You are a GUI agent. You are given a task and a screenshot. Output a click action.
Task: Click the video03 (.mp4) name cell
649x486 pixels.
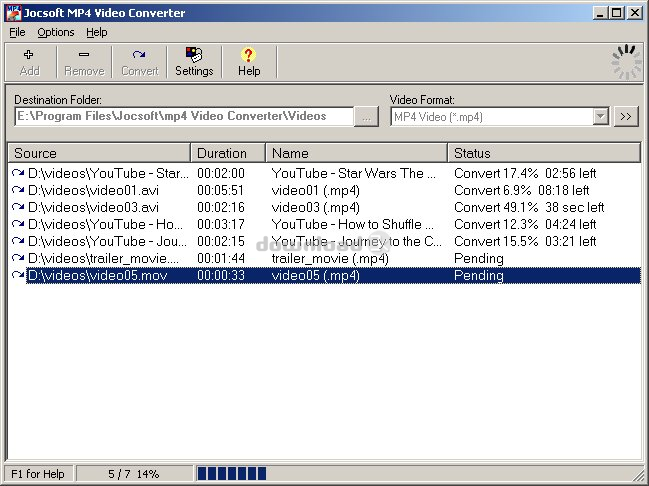(315, 207)
